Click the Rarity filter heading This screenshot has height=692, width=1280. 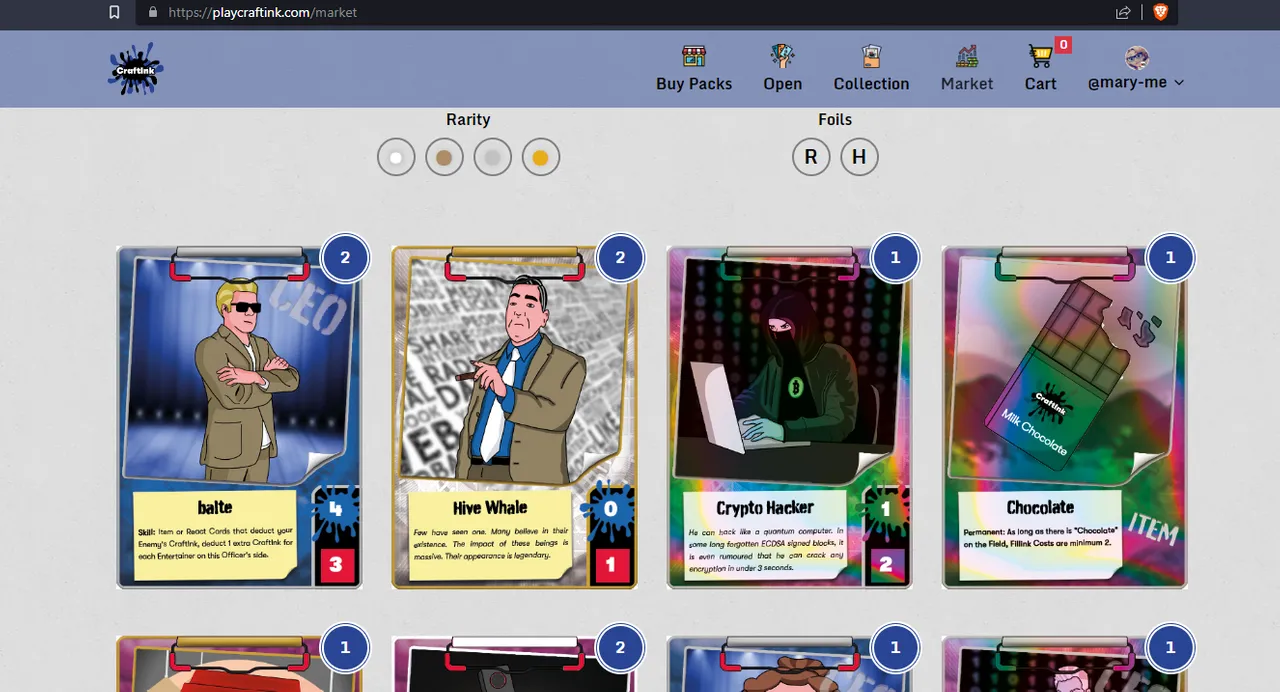(x=468, y=120)
